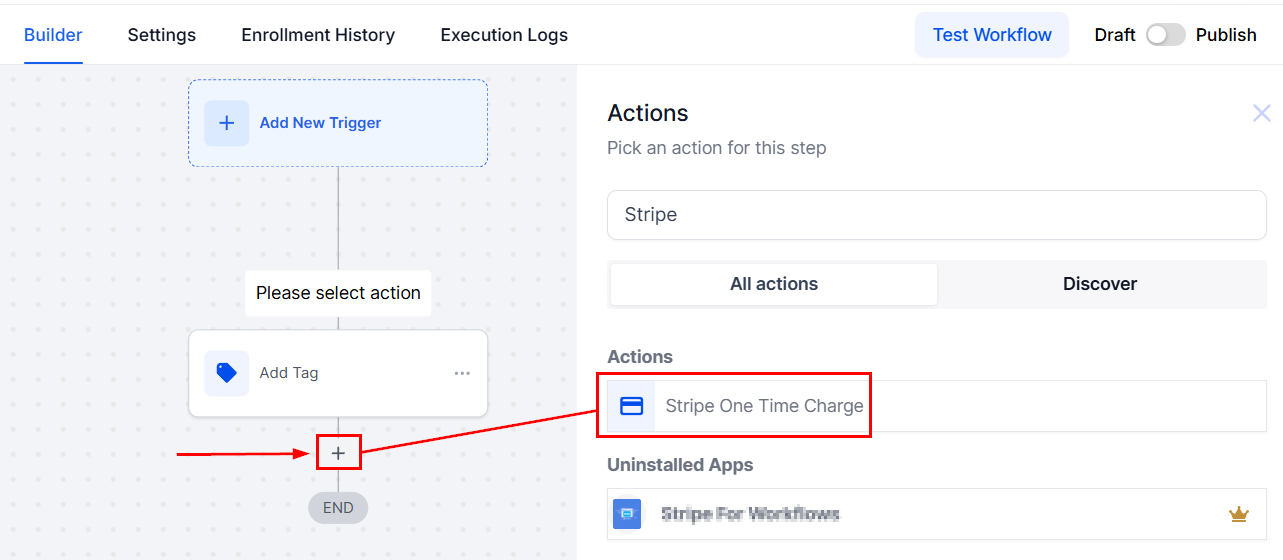Click the plus button below Add Tag
The width and height of the screenshot is (1283, 560).
[x=338, y=453]
